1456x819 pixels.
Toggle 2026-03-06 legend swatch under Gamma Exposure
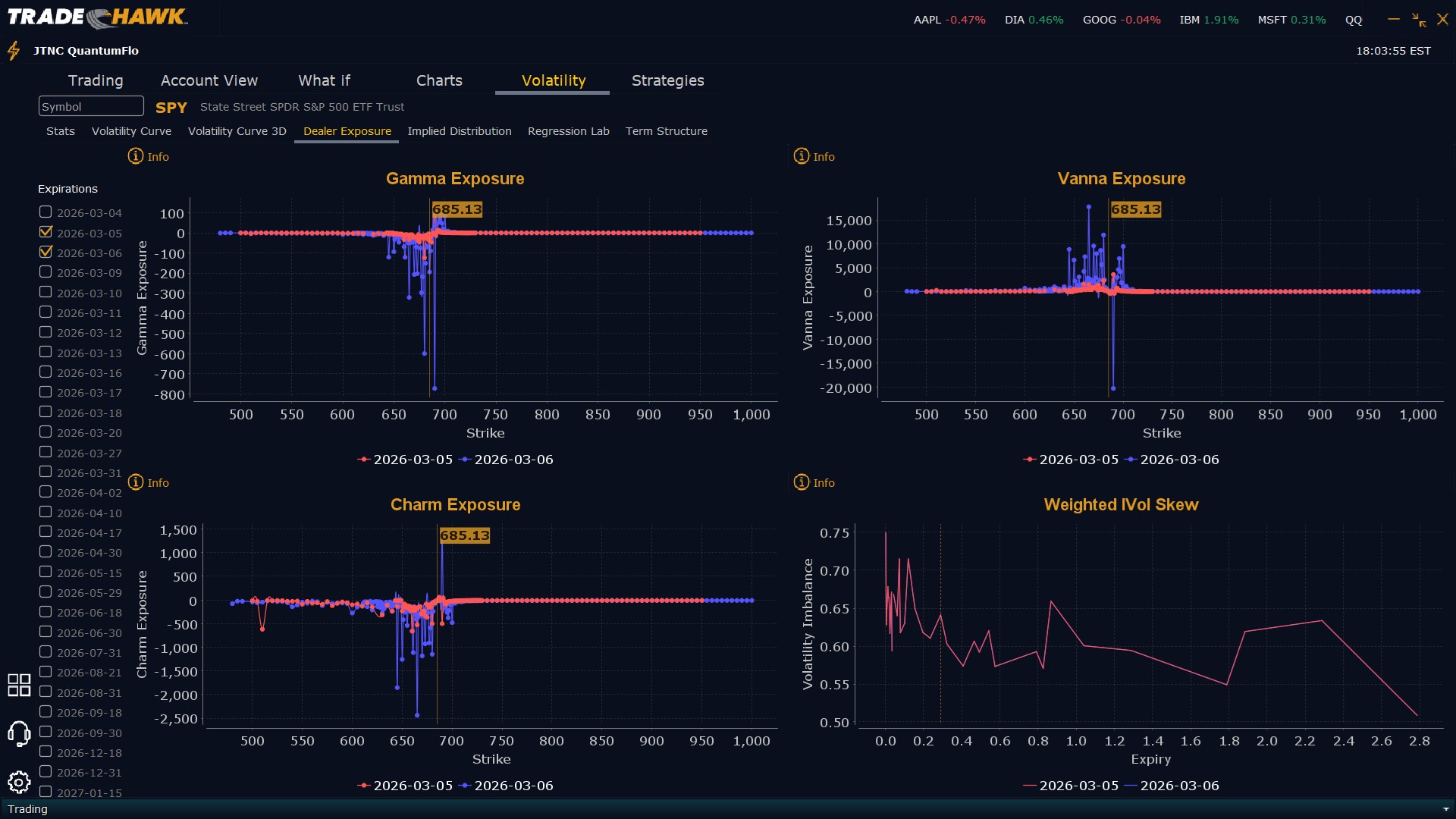click(x=465, y=460)
